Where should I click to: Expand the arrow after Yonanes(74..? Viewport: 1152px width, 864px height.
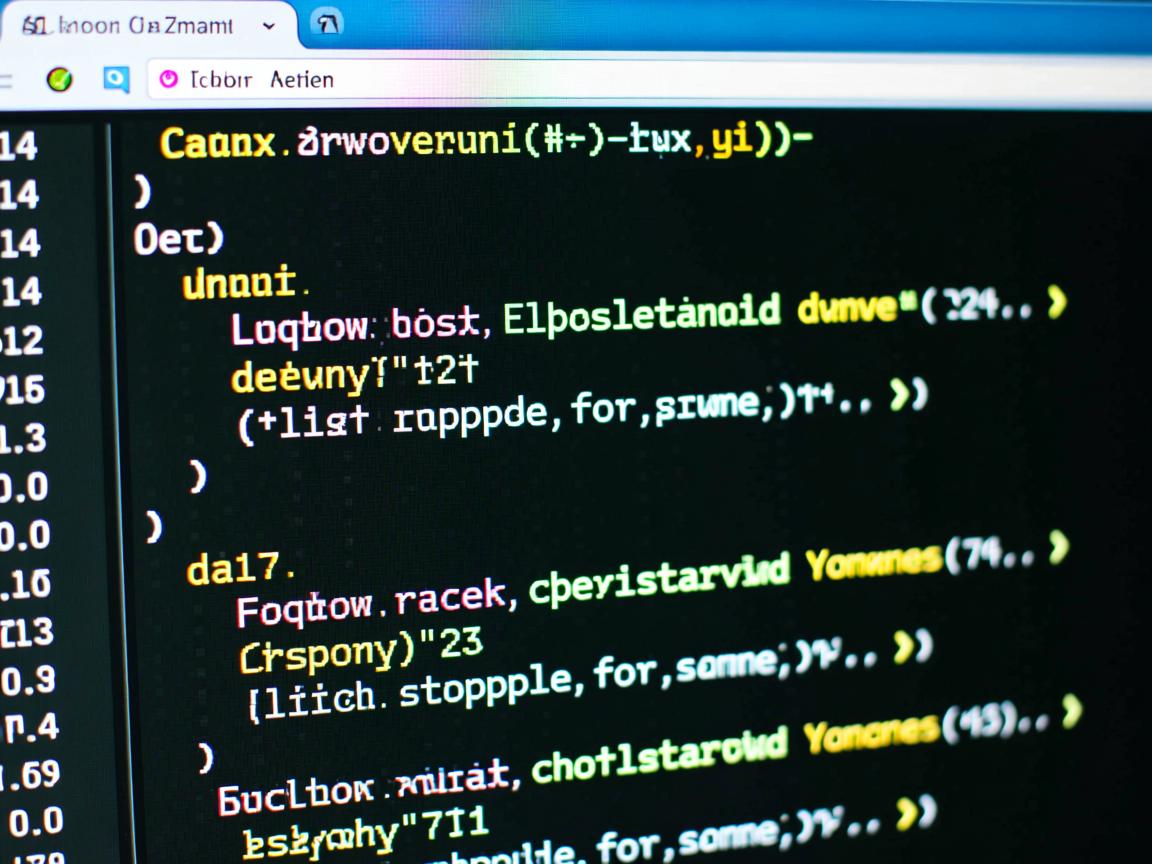click(x=1059, y=547)
